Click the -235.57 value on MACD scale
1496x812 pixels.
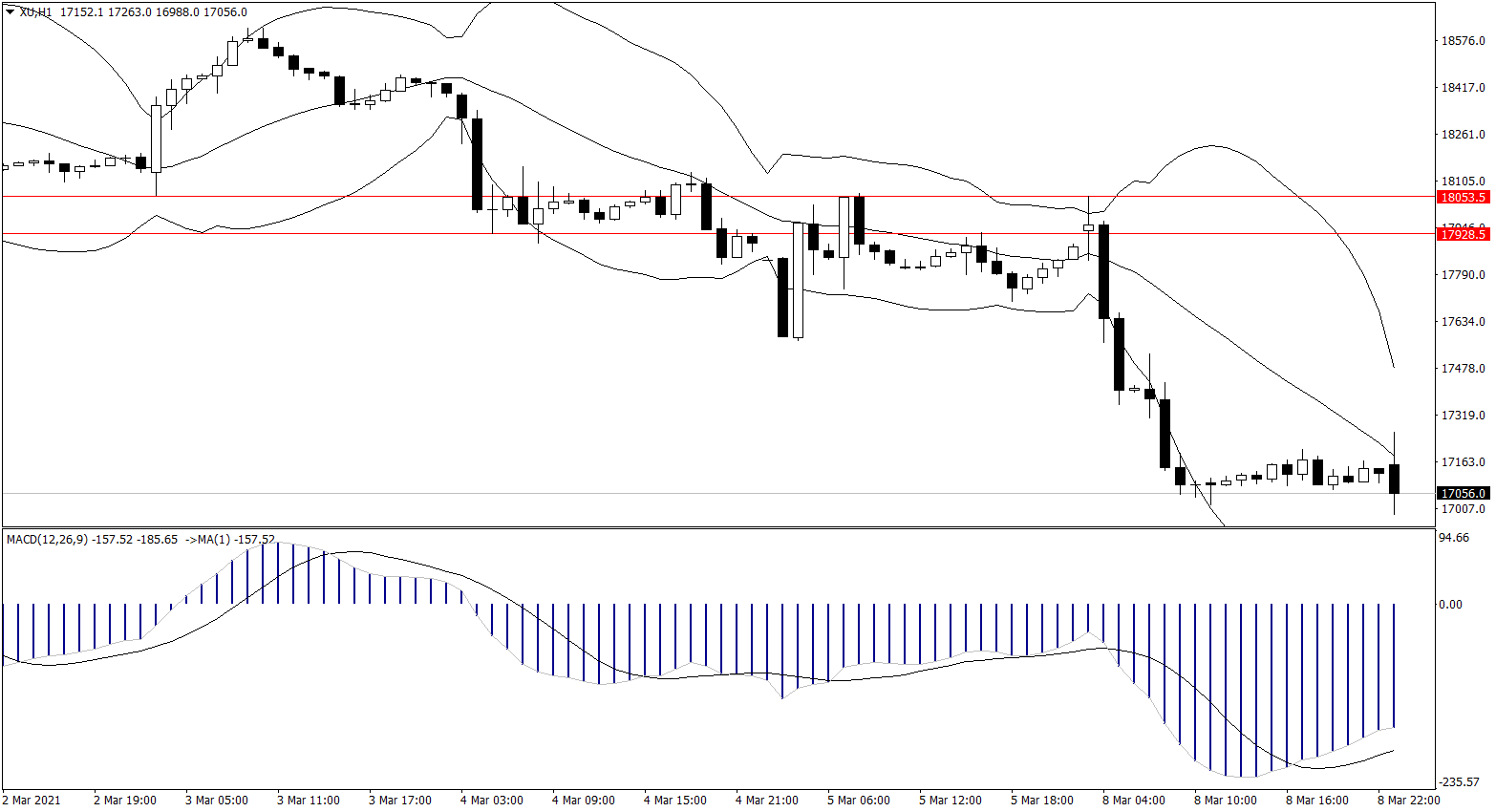(1459, 782)
